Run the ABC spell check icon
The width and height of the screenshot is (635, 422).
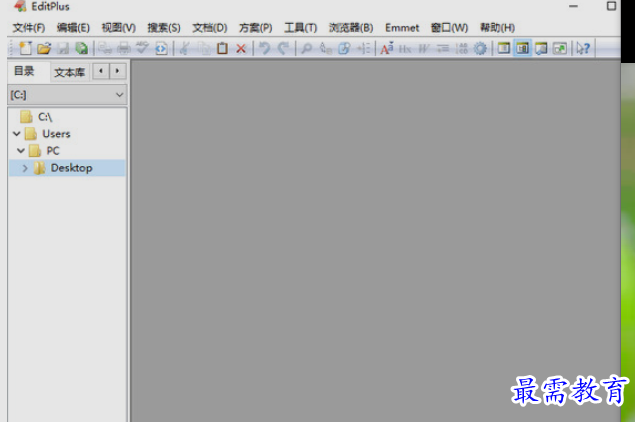coord(142,48)
